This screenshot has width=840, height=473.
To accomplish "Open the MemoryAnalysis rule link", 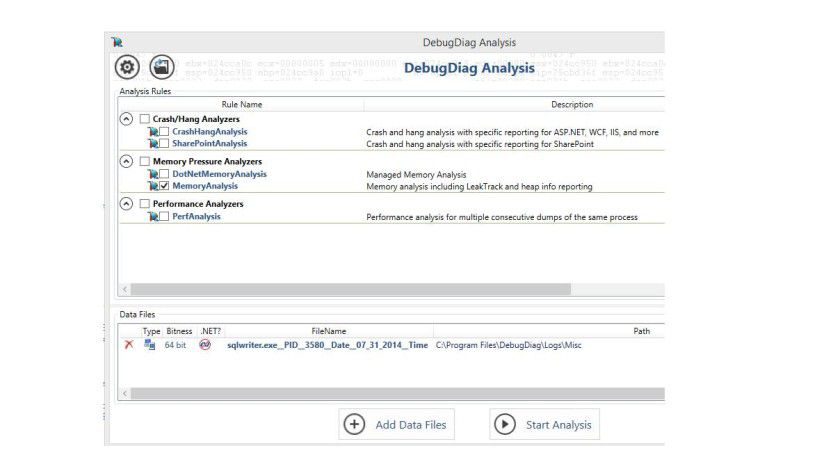I will pyautogui.click(x=205, y=185).
